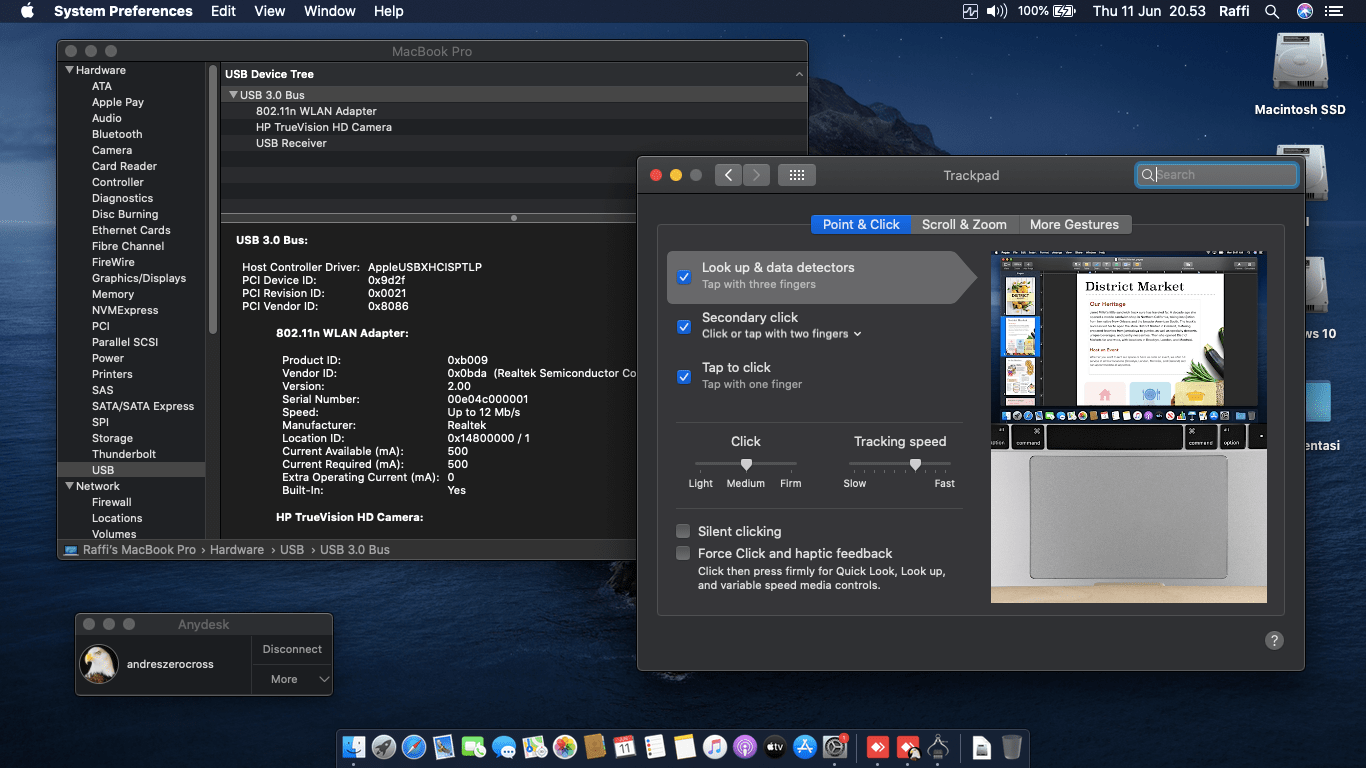Screen dimensions: 1366x768
Task: Open Apple TV app in dock
Action: point(775,747)
